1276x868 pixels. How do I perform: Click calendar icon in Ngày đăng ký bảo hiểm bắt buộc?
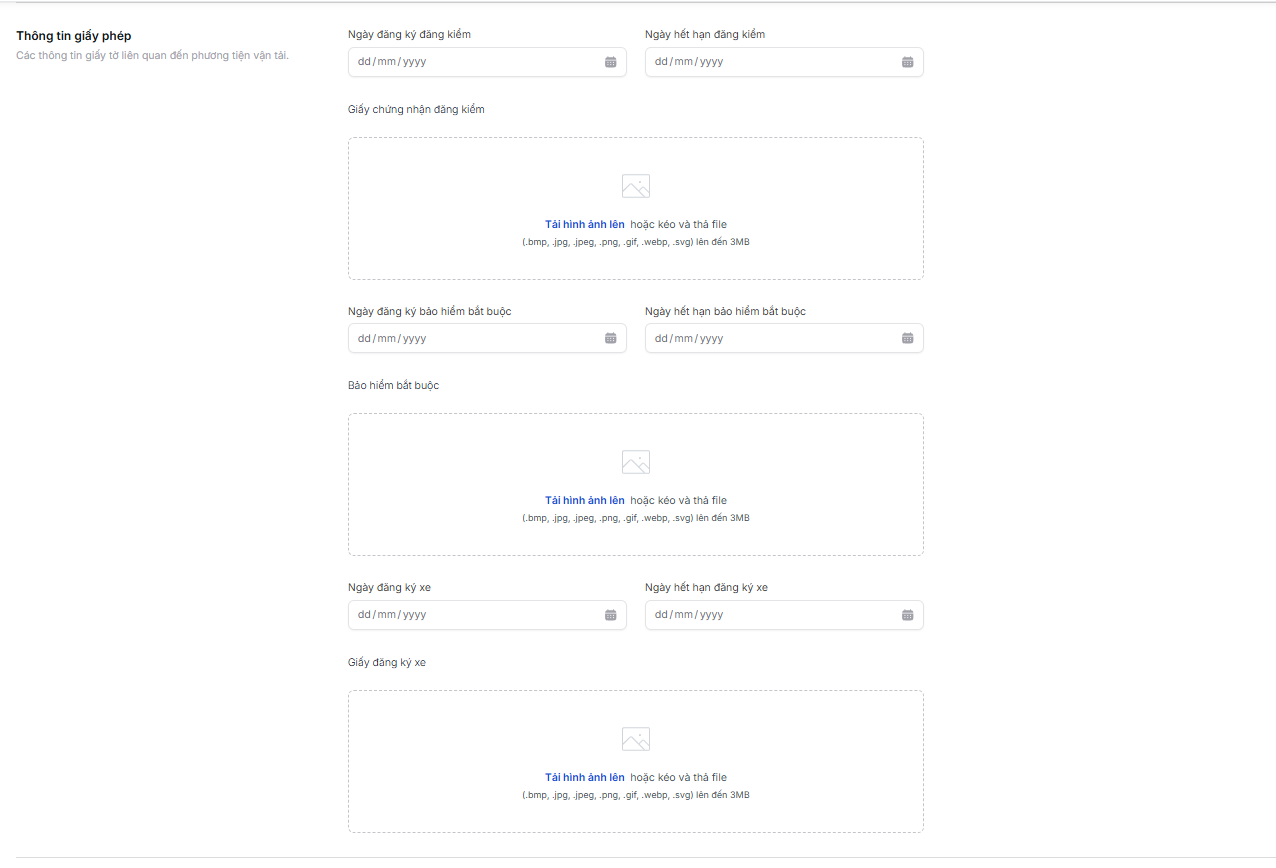coord(610,338)
